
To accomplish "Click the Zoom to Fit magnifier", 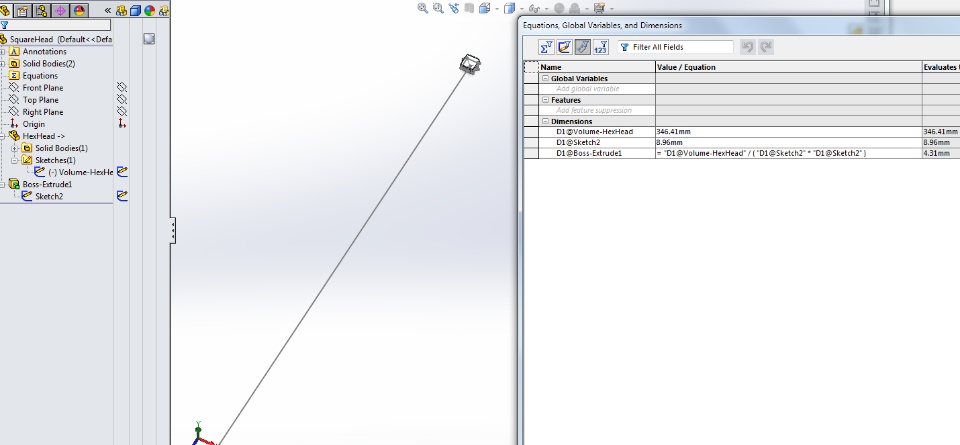I will click(422, 8).
